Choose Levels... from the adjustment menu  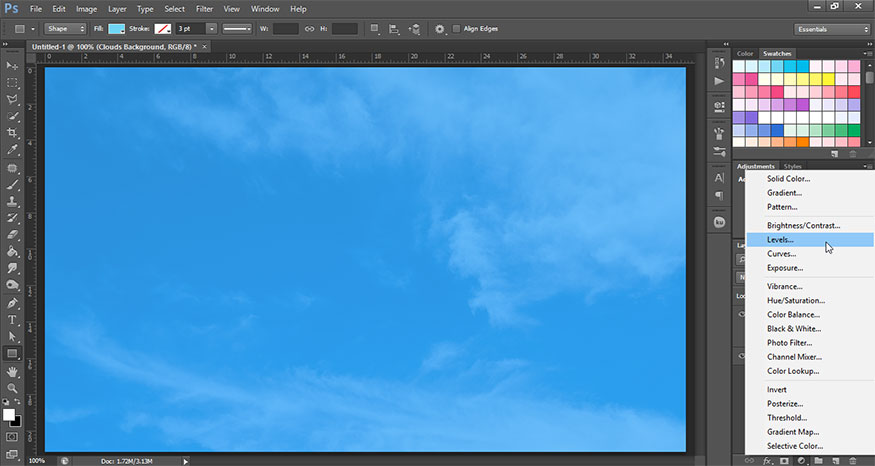(x=781, y=240)
